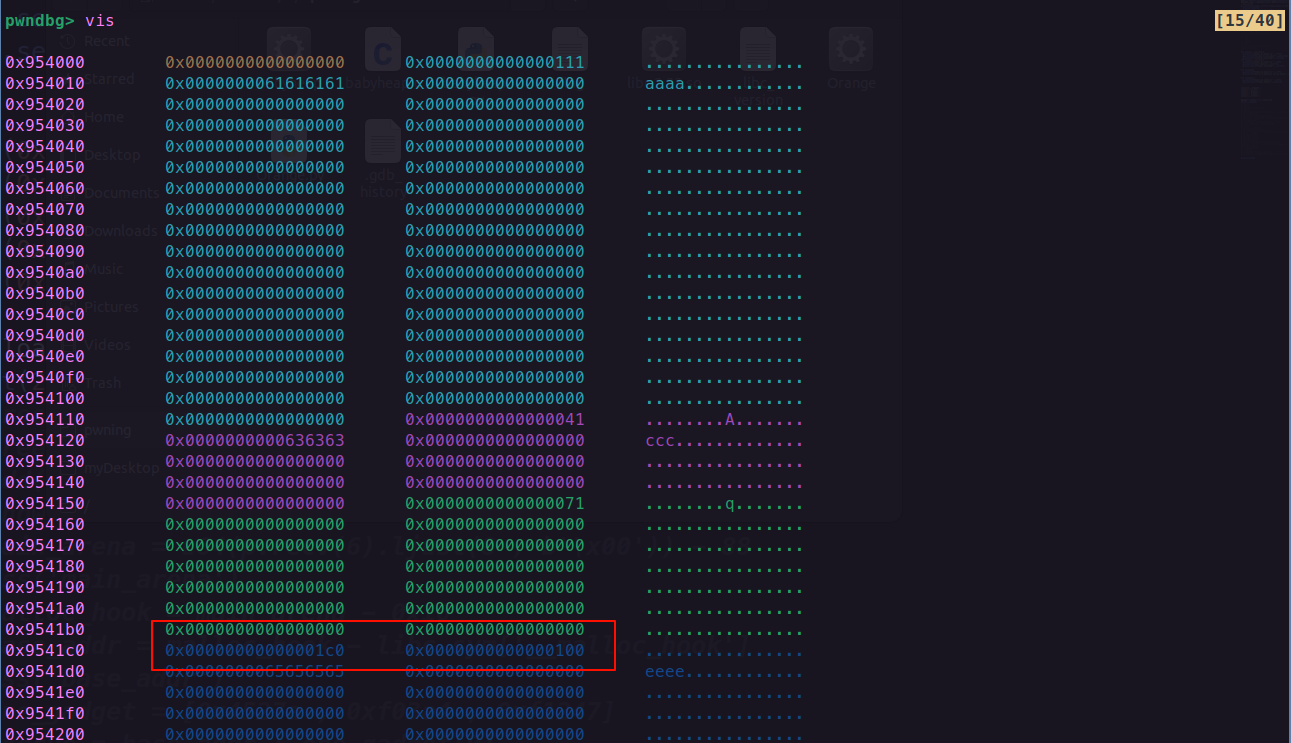Click value 0x0000000065656565
The image size is (1291, 743).
coord(255,671)
